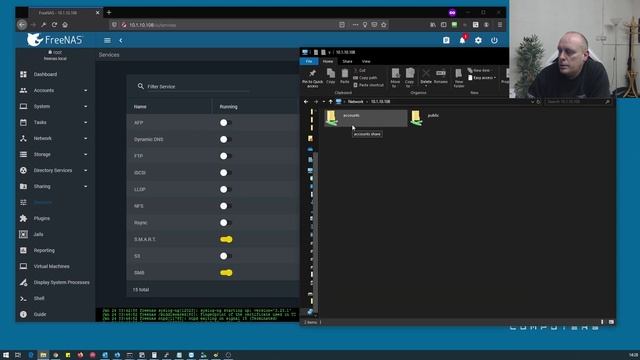Viewport: 640px width, 360px height.
Task: Toggle the iSCSI service
Action: [226, 173]
